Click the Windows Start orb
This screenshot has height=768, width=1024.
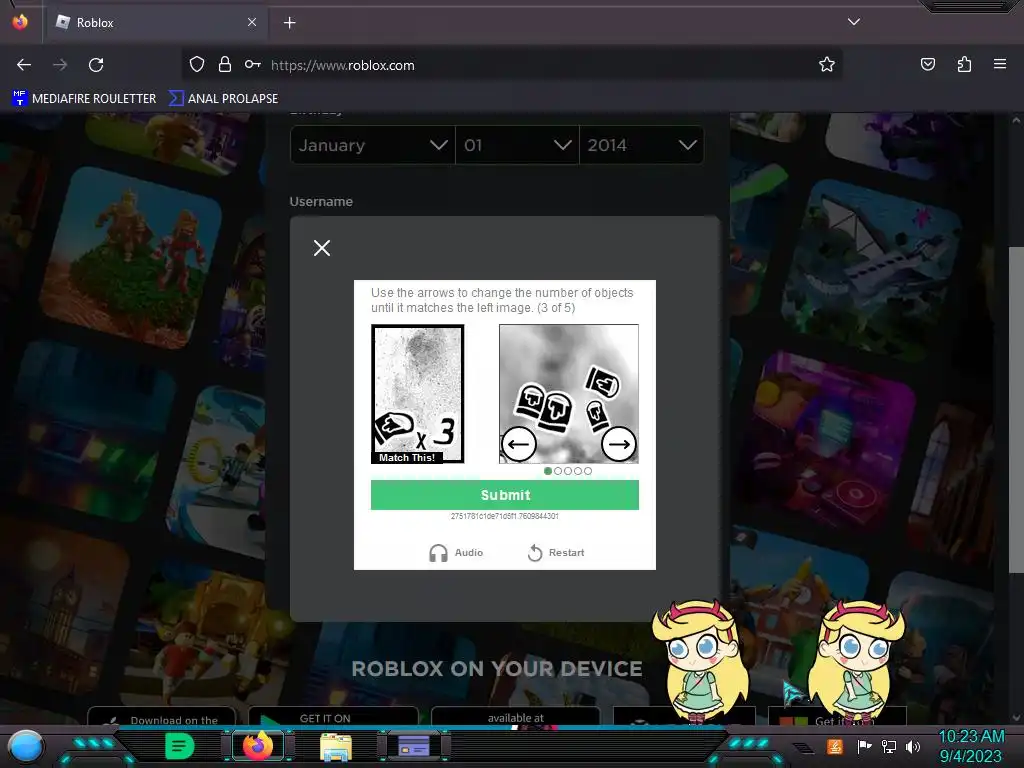25,747
